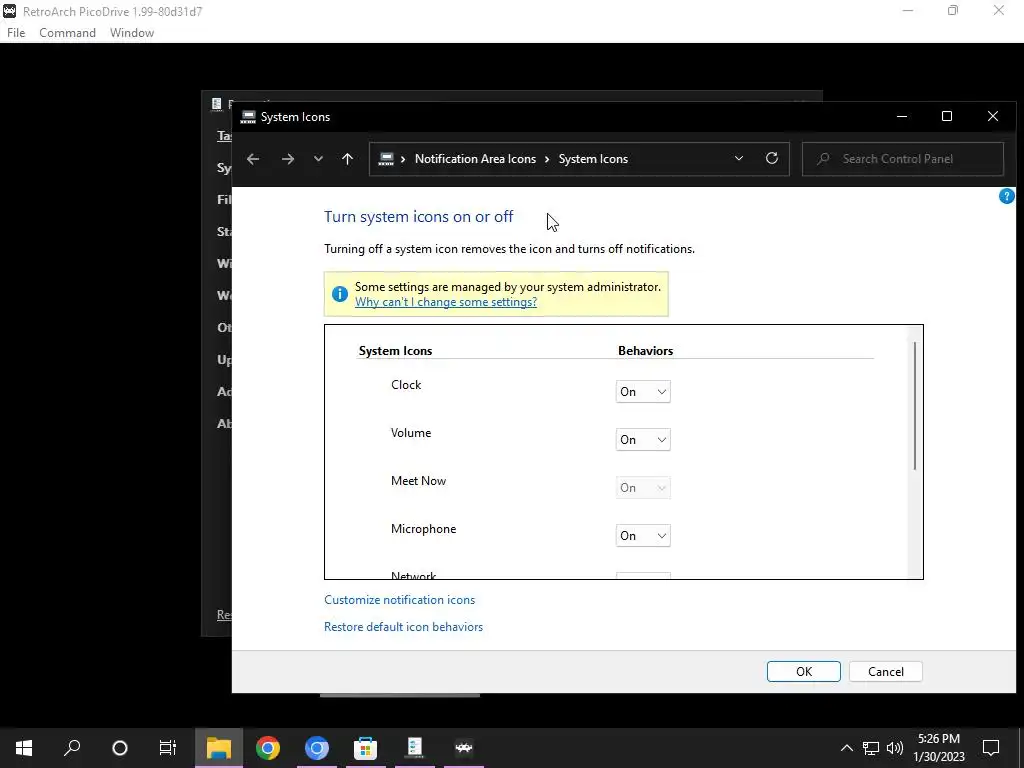Refresh the System Icons page
This screenshot has height=768, width=1024.
tap(772, 159)
